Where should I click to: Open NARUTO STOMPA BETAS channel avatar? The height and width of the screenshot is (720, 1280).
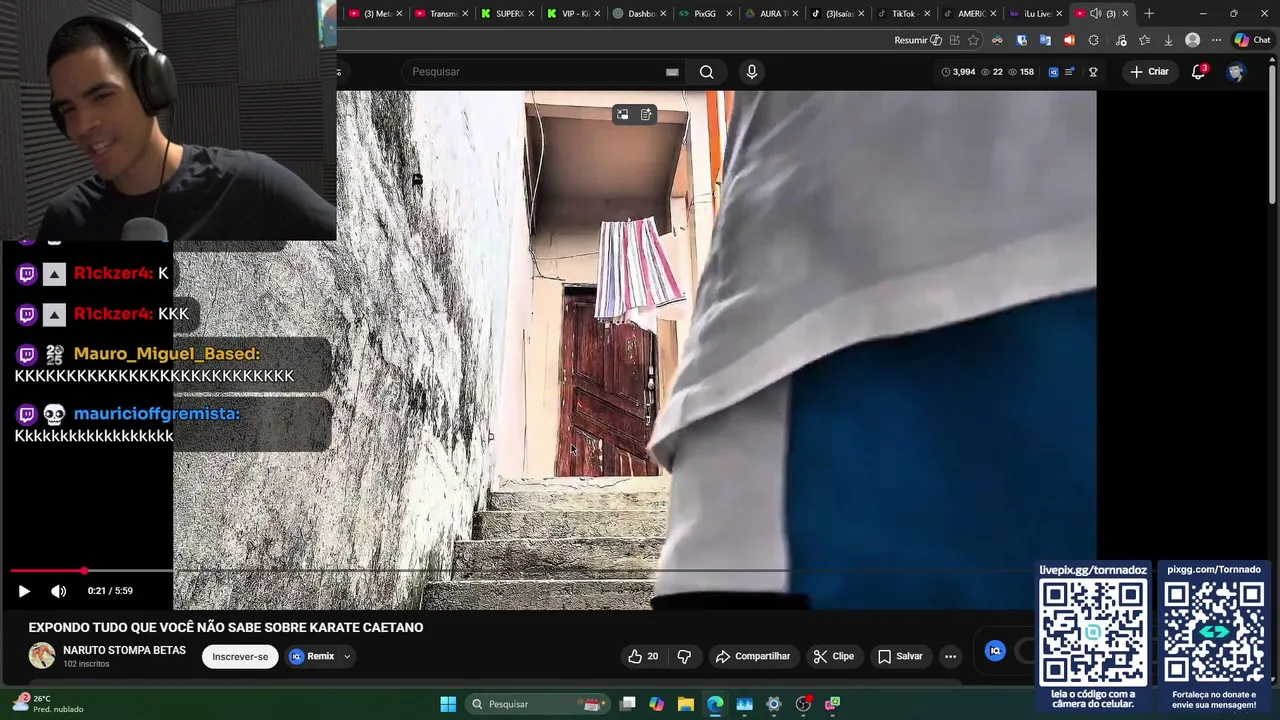(42, 656)
